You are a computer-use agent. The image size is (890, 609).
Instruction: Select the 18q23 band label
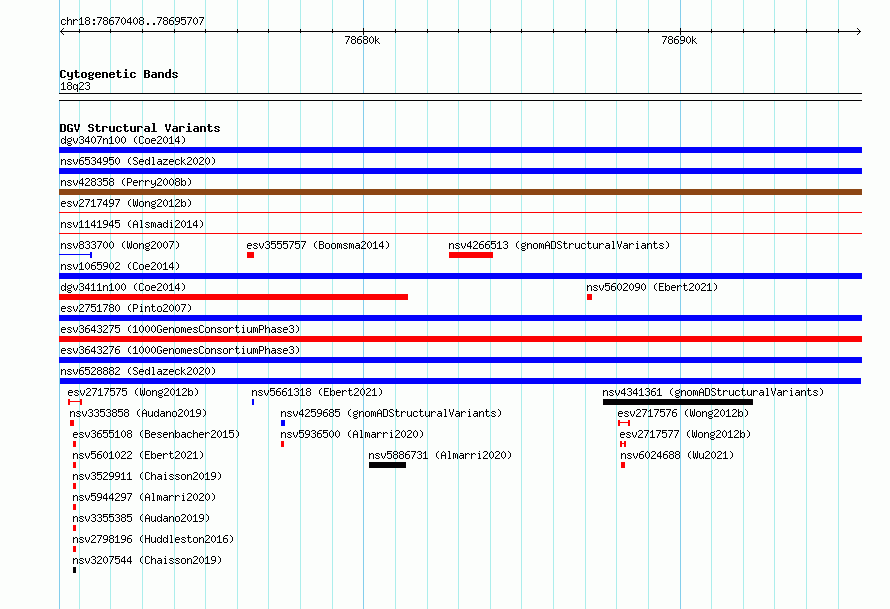[75, 86]
